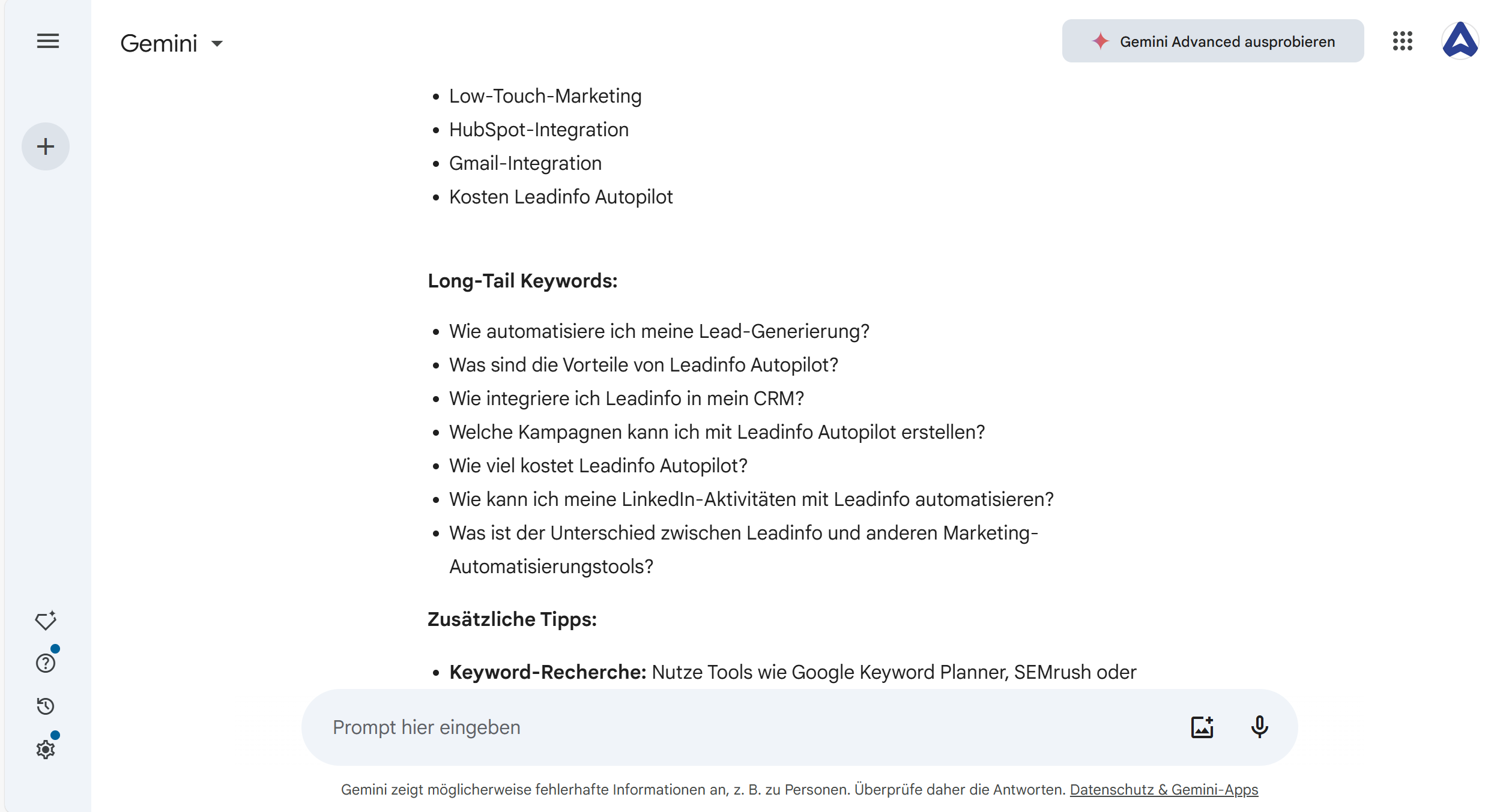Viewport: 1491px width, 812px height.
Task: Click the 'HubSpot-Integration' bullet text
Action: pos(539,130)
